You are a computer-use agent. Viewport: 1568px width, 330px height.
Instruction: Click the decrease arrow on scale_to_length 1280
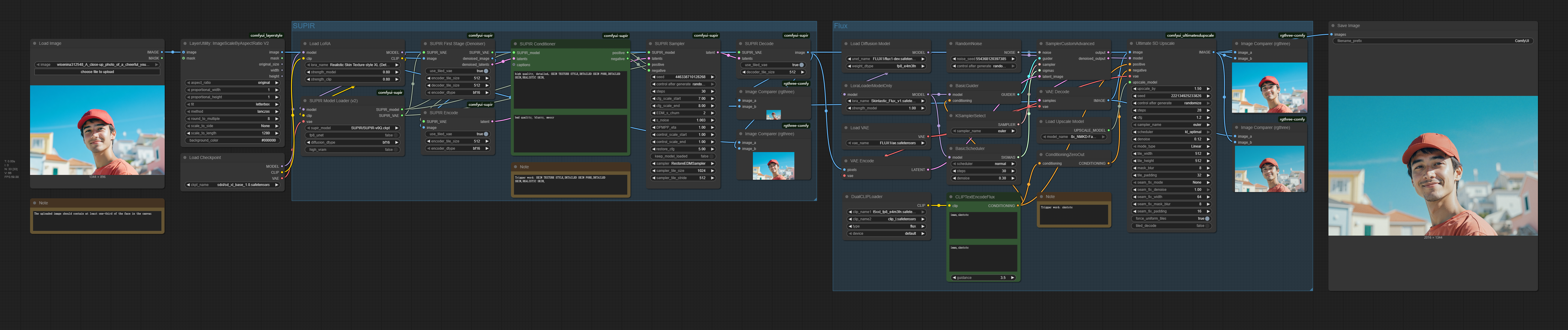[x=188, y=133]
